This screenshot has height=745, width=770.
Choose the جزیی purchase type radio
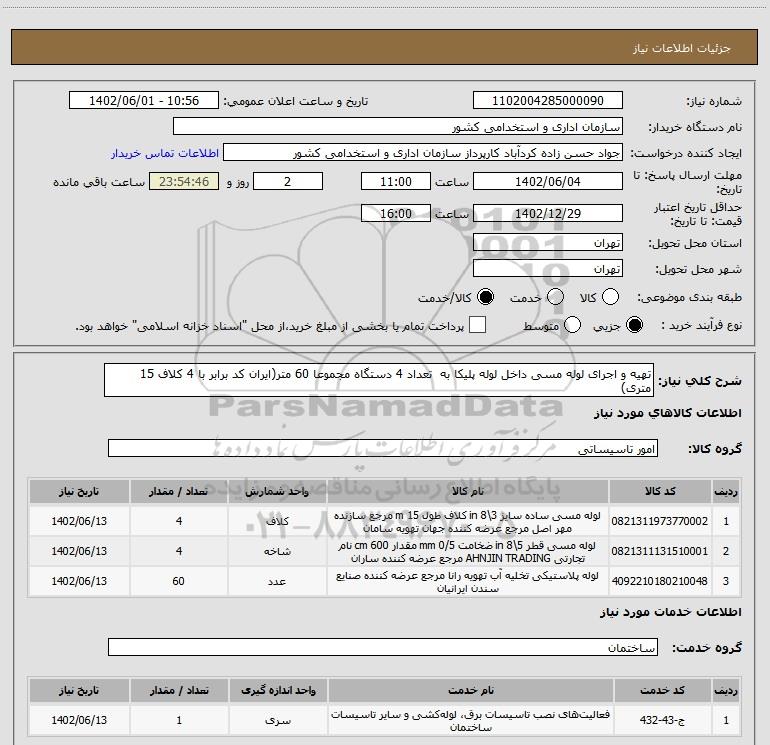[636, 326]
